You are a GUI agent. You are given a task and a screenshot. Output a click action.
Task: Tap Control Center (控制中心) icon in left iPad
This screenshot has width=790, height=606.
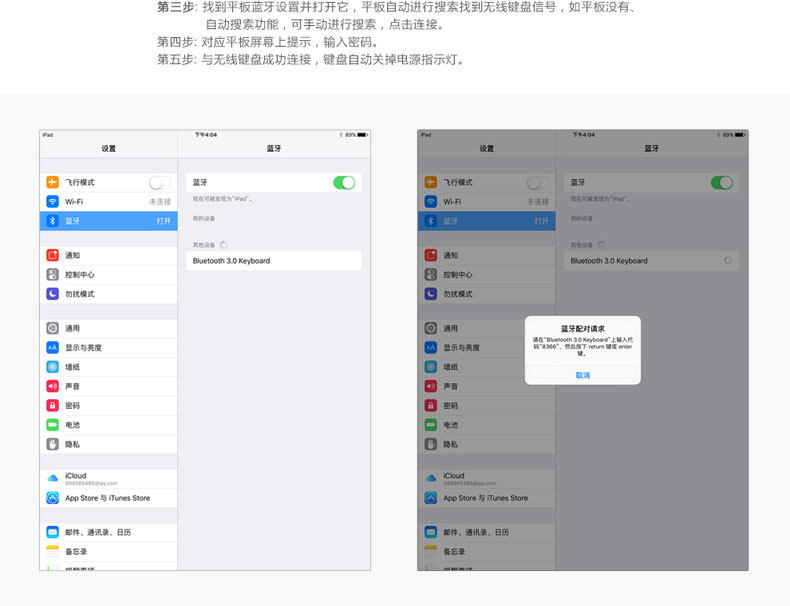(52, 275)
